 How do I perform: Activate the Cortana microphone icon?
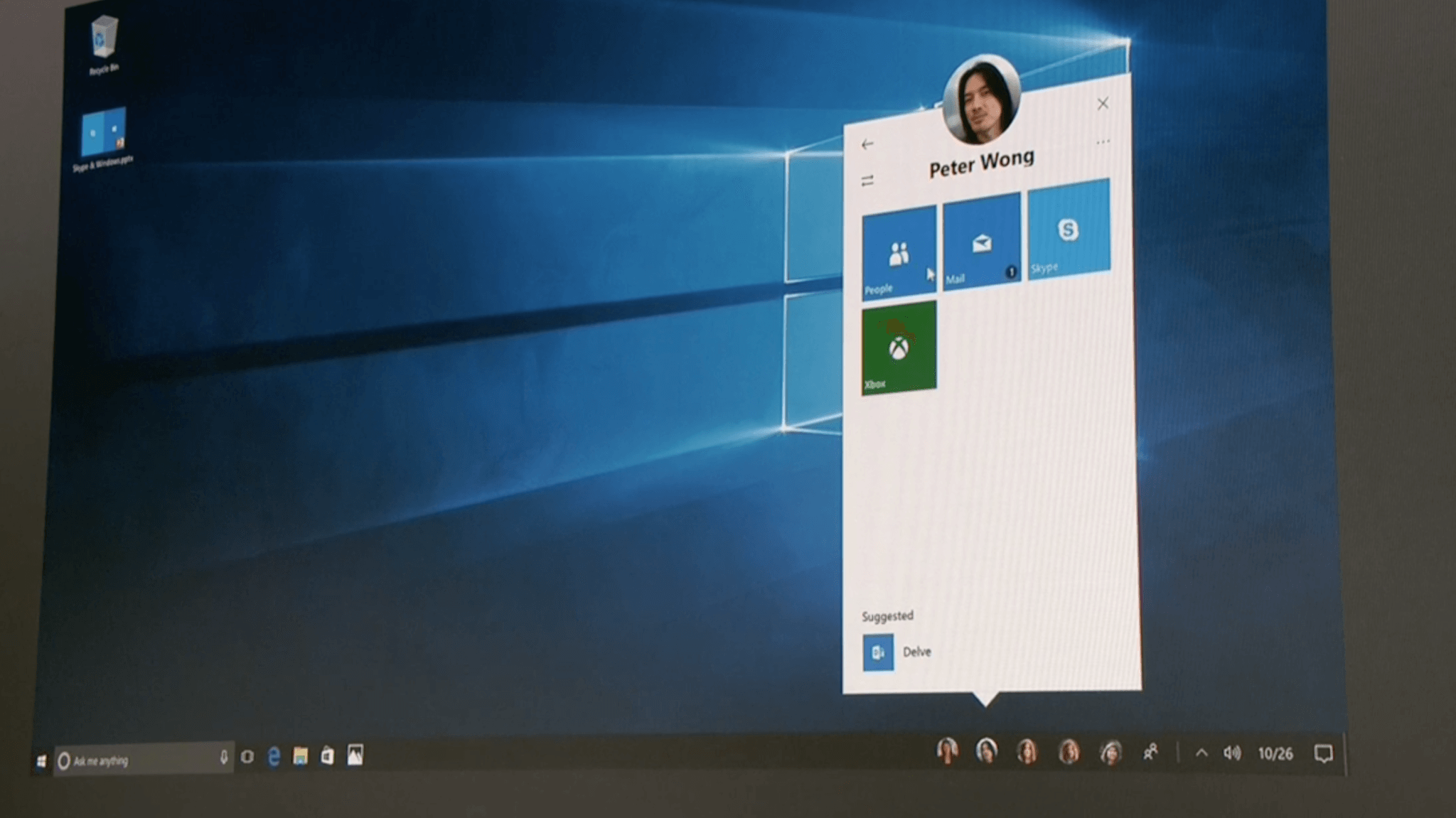click(x=223, y=758)
